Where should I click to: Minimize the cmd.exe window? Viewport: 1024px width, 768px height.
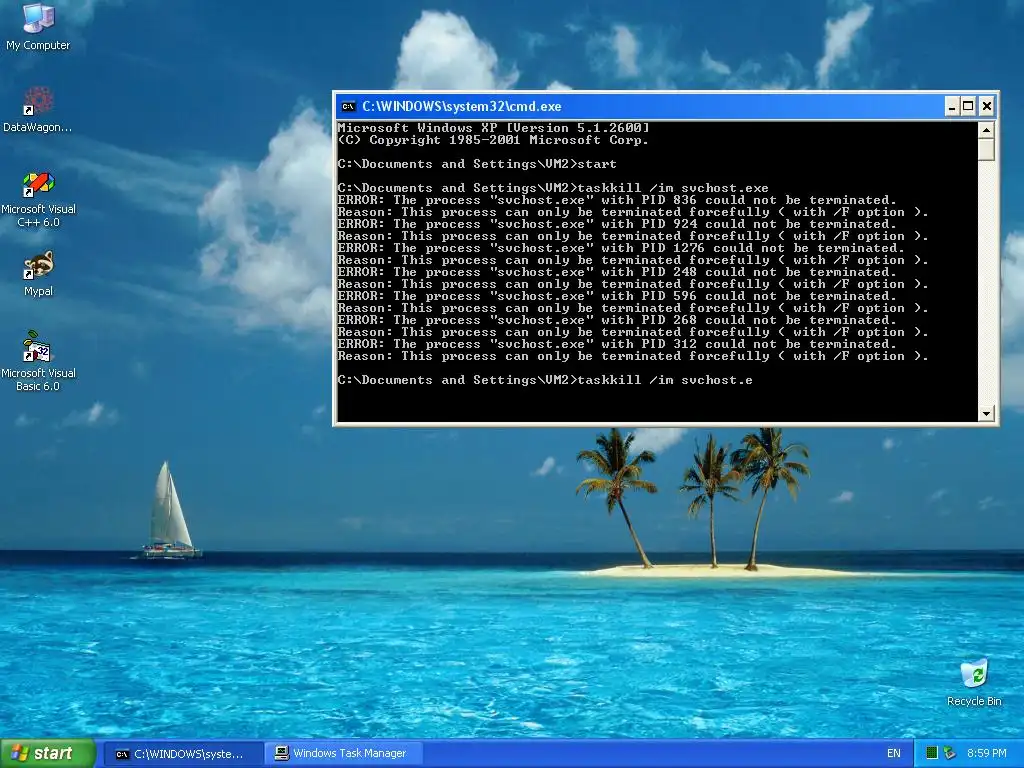(x=952, y=106)
